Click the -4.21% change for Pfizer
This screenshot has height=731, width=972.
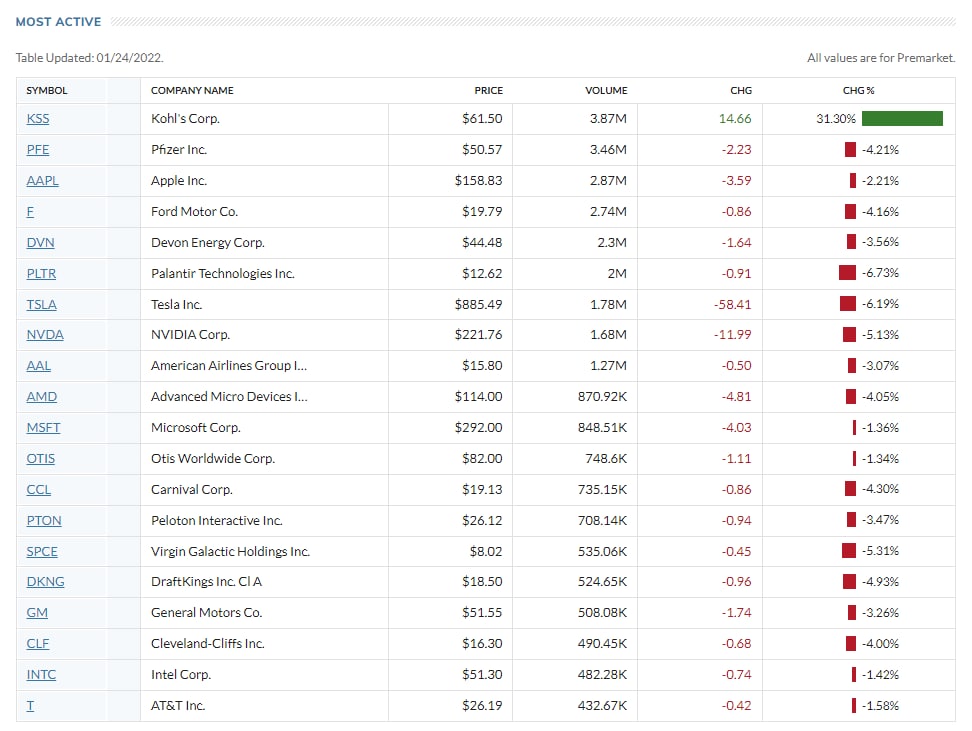(880, 149)
